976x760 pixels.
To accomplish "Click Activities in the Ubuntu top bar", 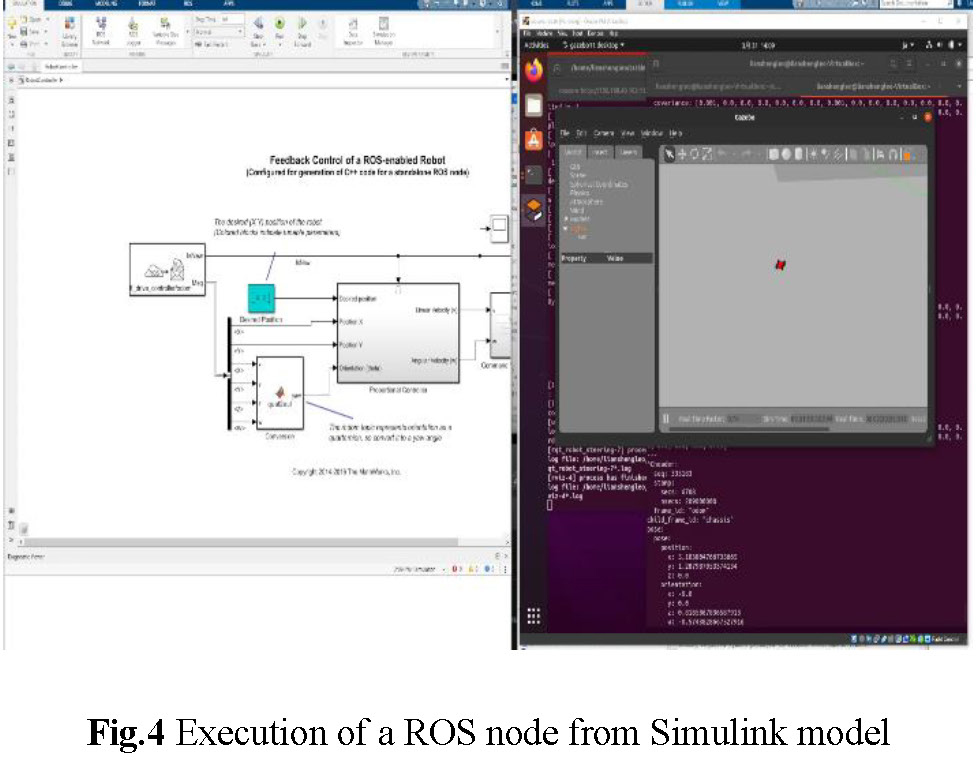I will point(537,45).
